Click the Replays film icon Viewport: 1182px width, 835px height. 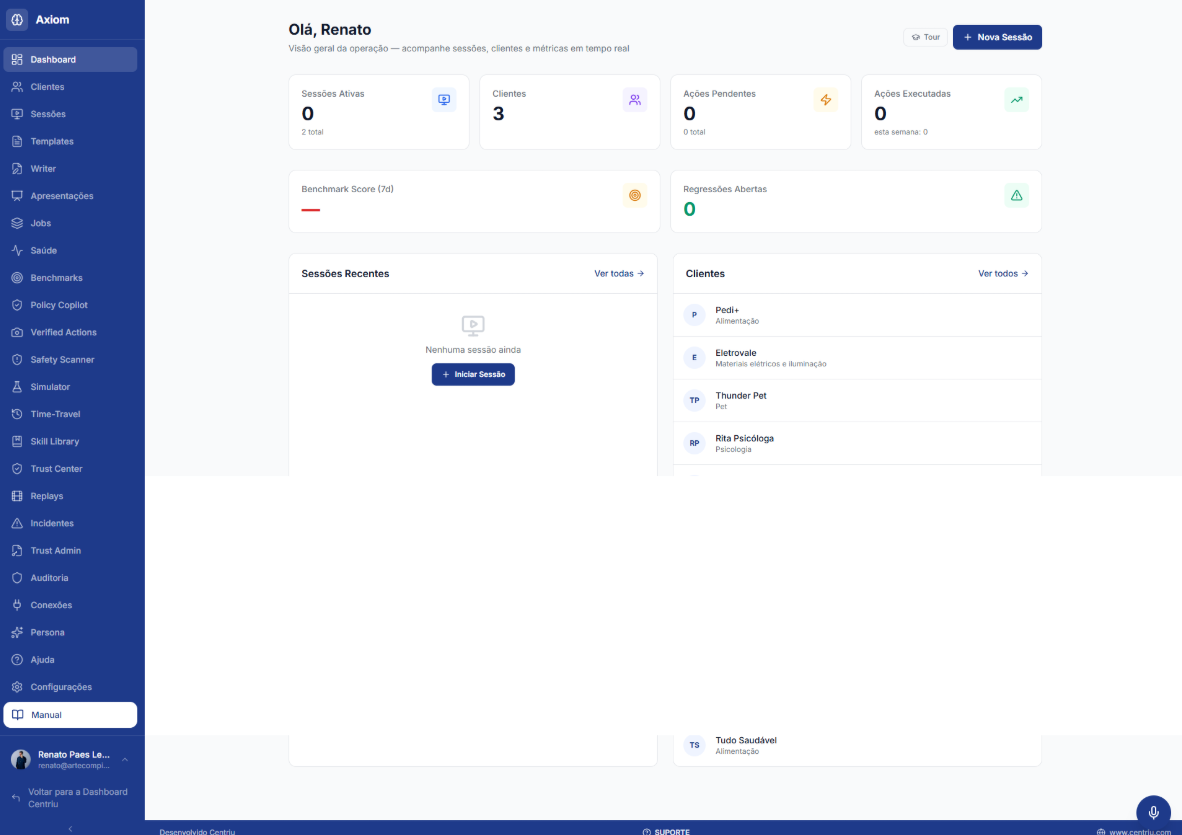point(17,496)
